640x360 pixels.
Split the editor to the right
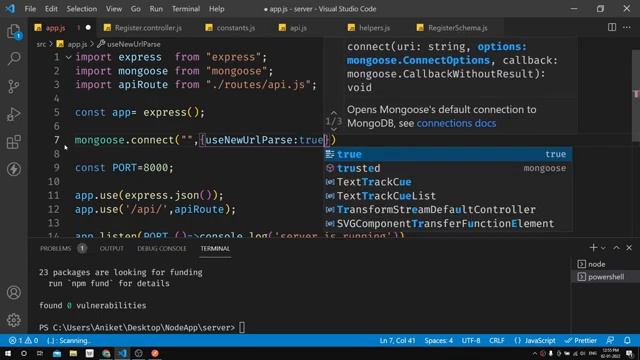tap(612, 27)
